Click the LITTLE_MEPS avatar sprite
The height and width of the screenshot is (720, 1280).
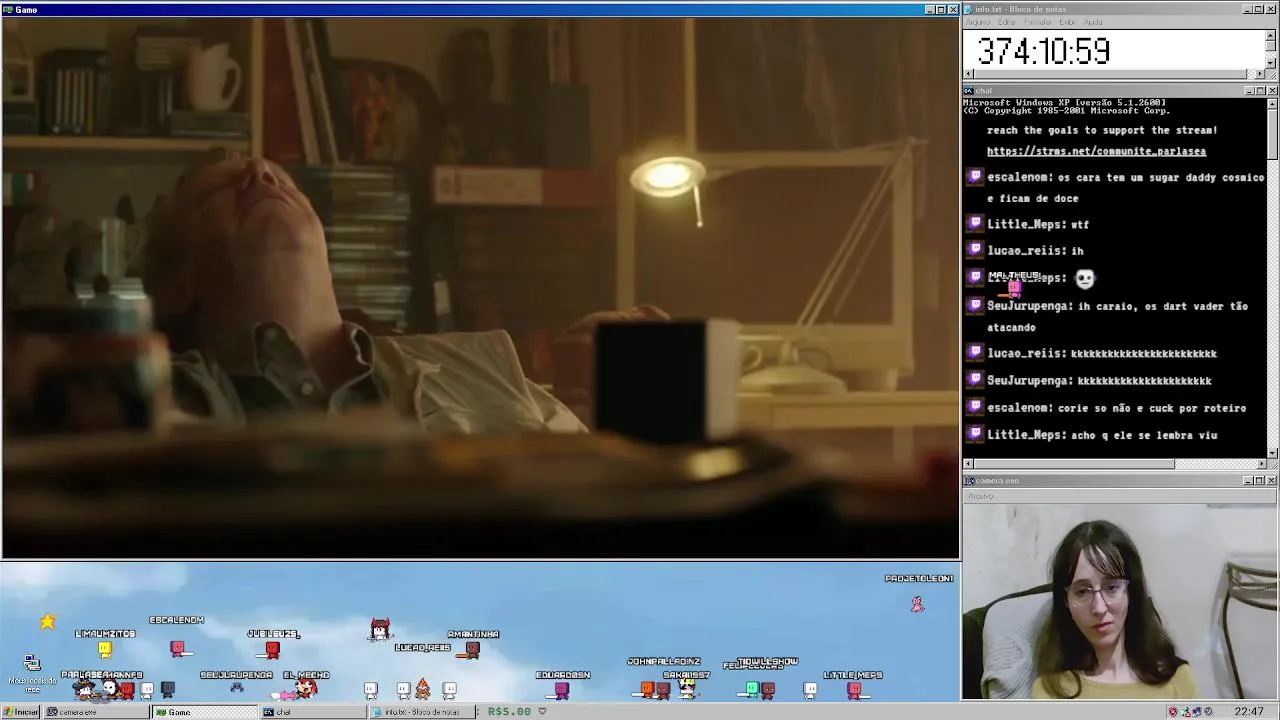pyautogui.click(x=854, y=690)
